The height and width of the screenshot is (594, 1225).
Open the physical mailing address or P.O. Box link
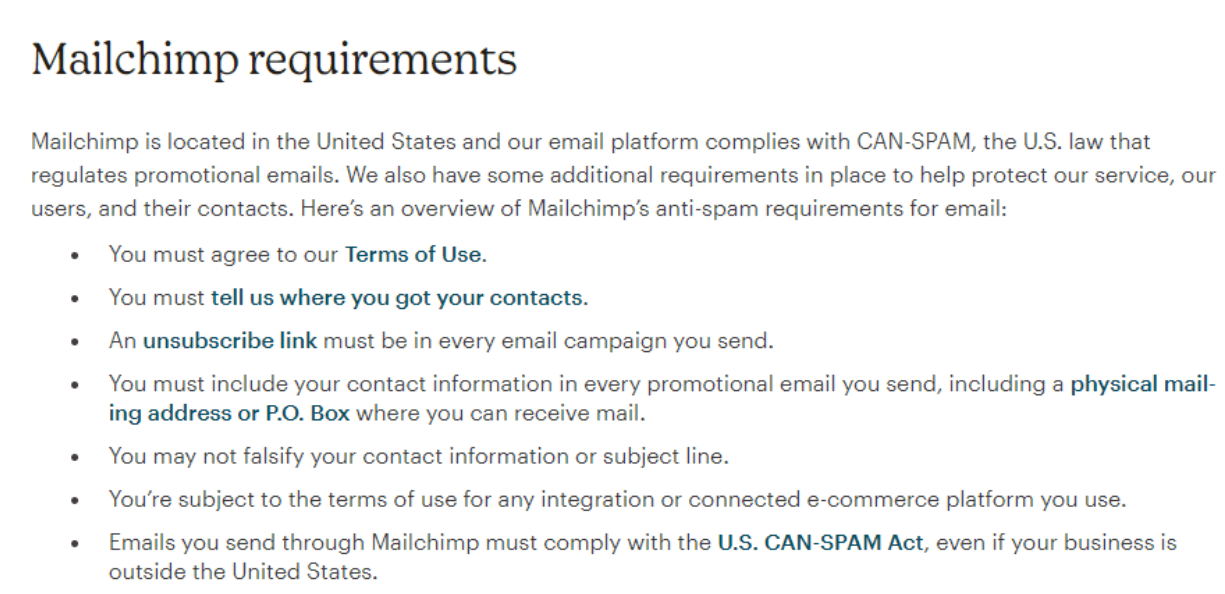pos(1143,384)
